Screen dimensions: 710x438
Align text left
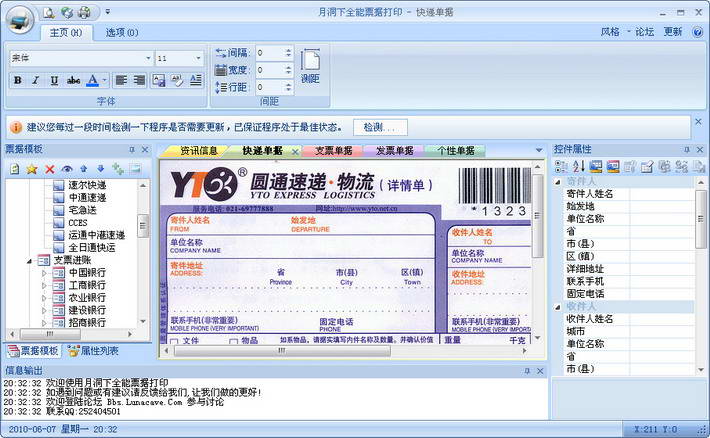[121, 81]
